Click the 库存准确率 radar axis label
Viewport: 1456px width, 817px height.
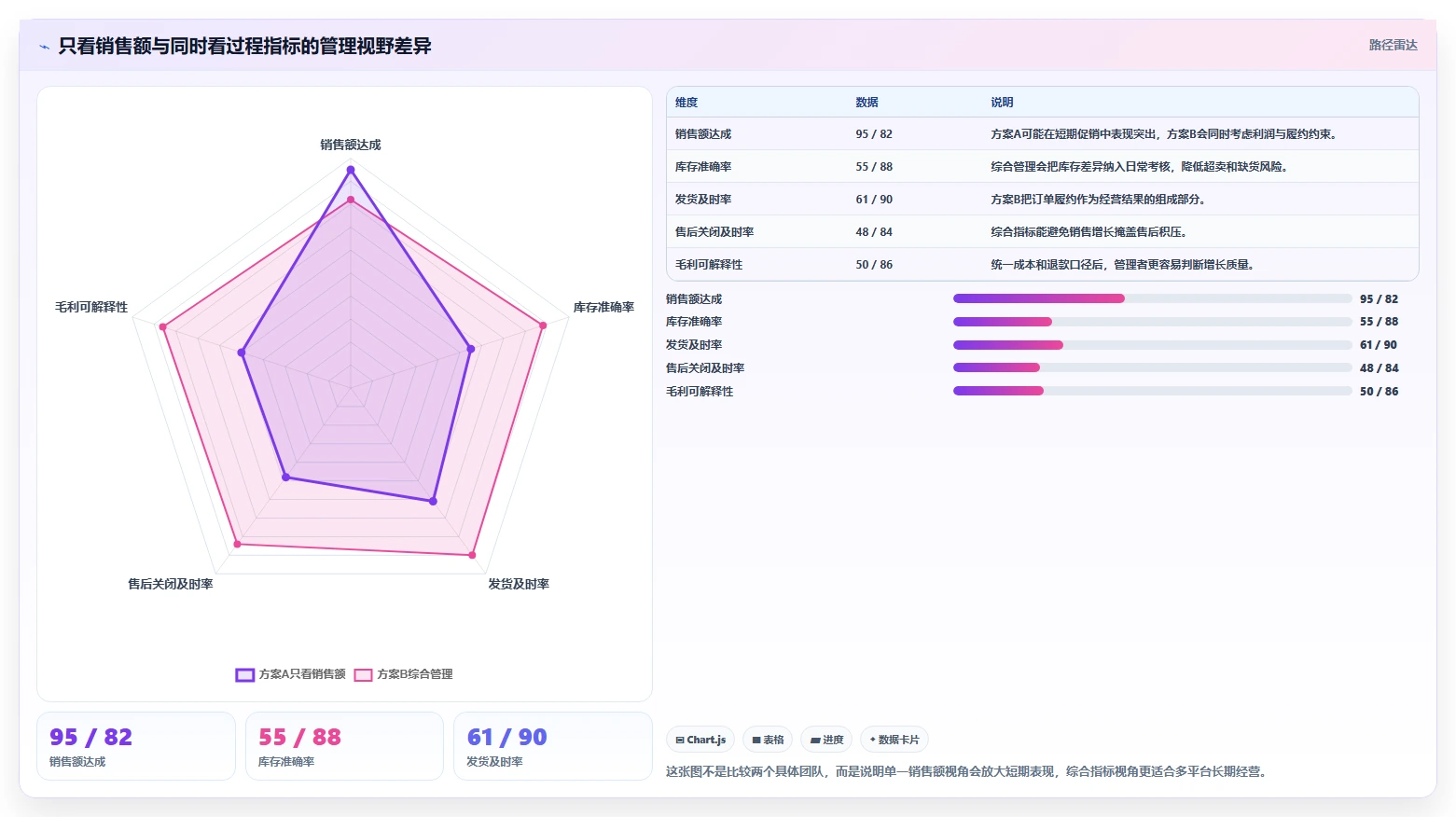tap(603, 307)
